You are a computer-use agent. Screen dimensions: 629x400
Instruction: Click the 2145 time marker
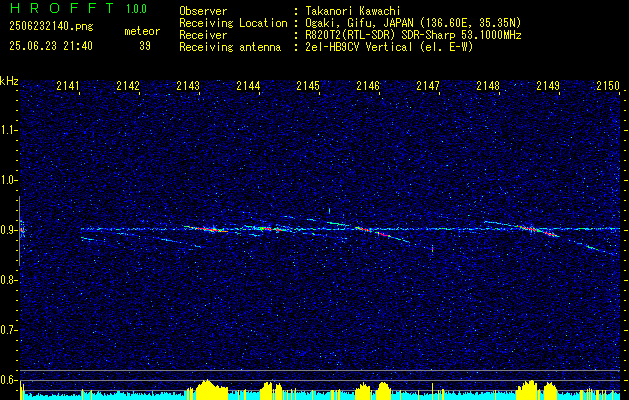point(308,85)
